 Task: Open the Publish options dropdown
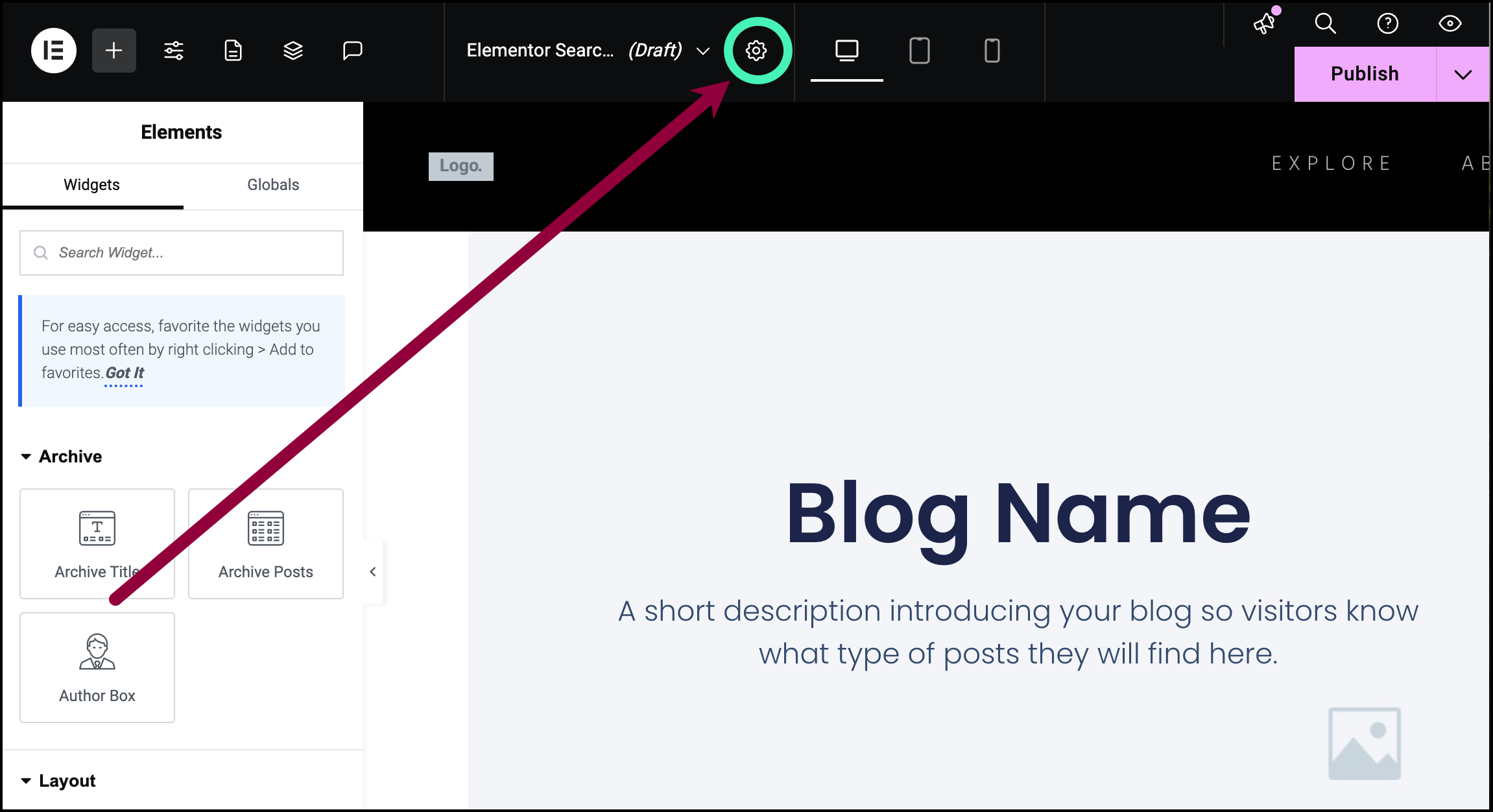click(1463, 73)
